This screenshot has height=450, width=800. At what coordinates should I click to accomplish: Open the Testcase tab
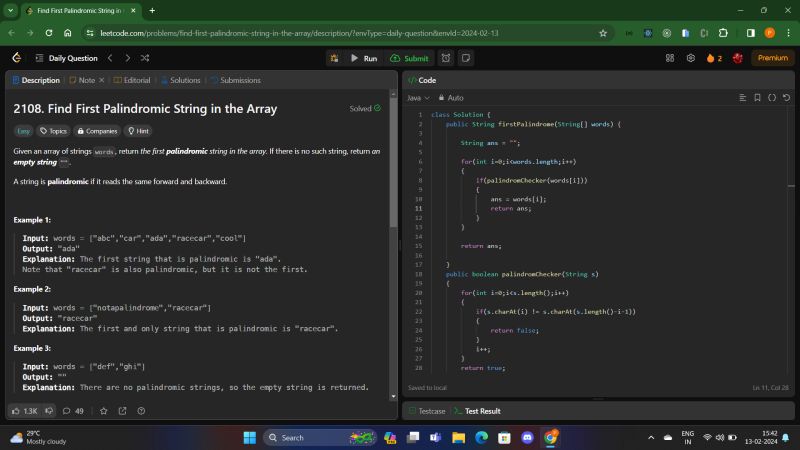click(427, 411)
